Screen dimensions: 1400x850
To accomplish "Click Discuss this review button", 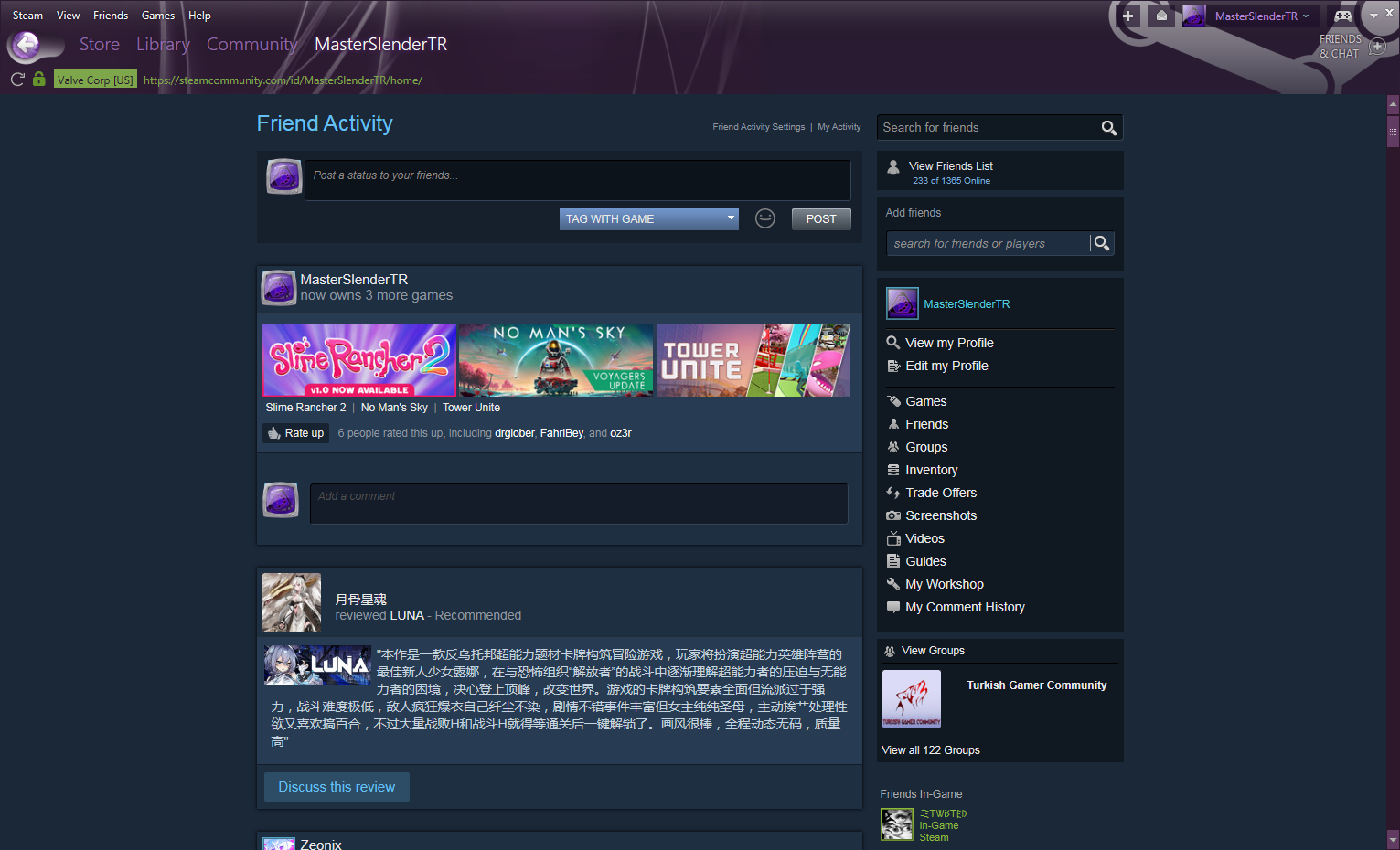I will (337, 787).
